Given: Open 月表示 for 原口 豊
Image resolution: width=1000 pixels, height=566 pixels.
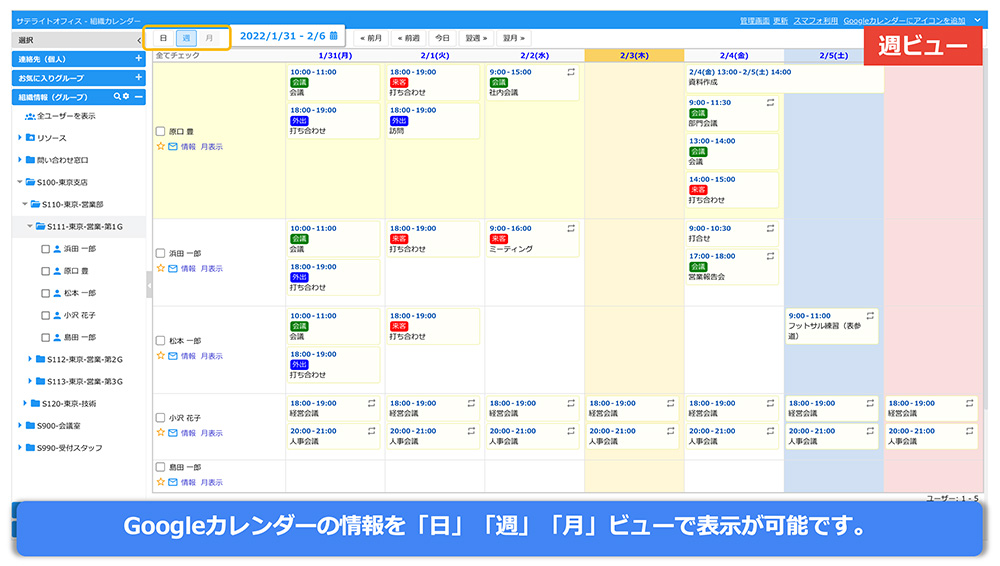Looking at the screenshot, I should (x=212, y=147).
